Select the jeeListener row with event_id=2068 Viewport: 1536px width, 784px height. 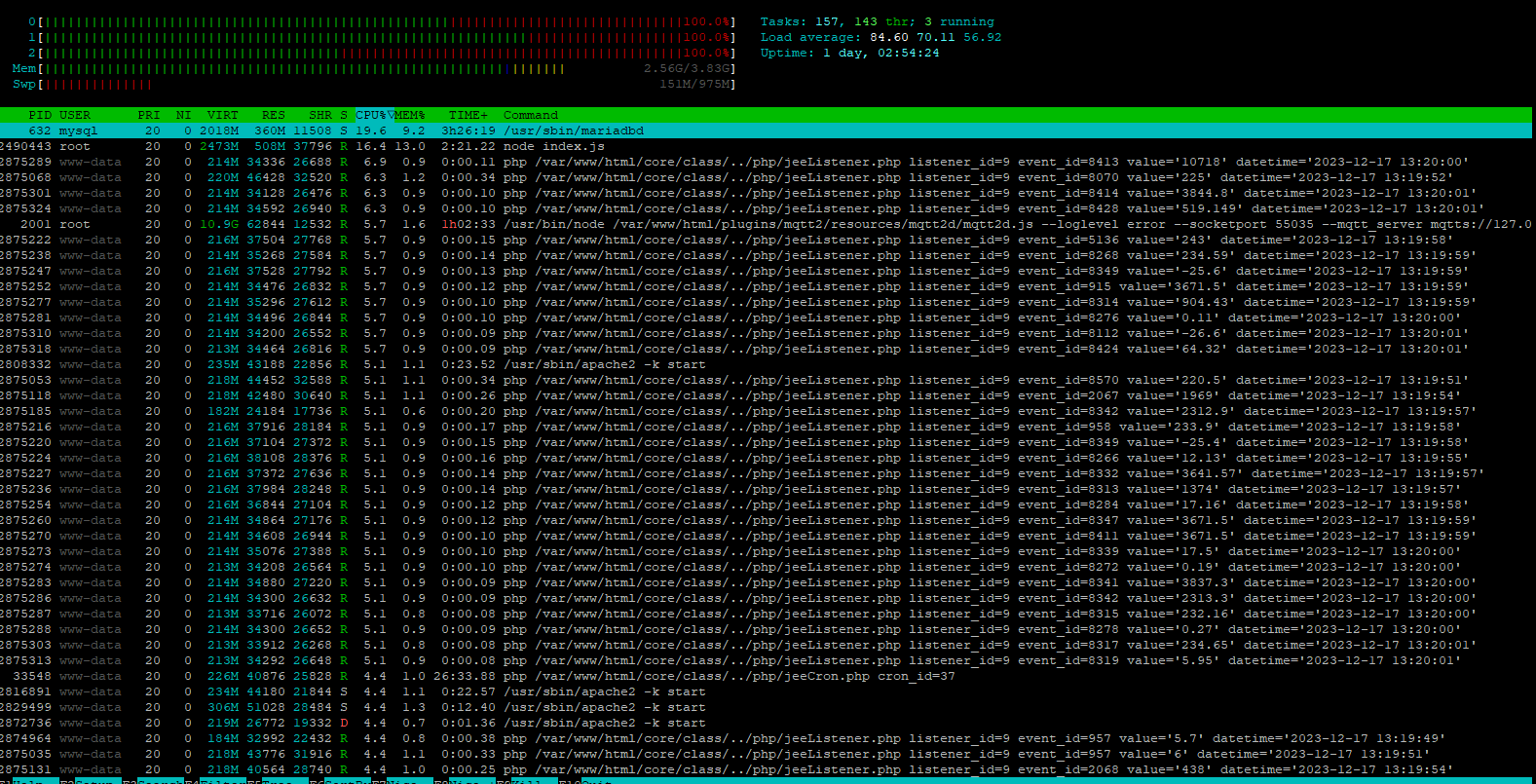(x=766, y=769)
